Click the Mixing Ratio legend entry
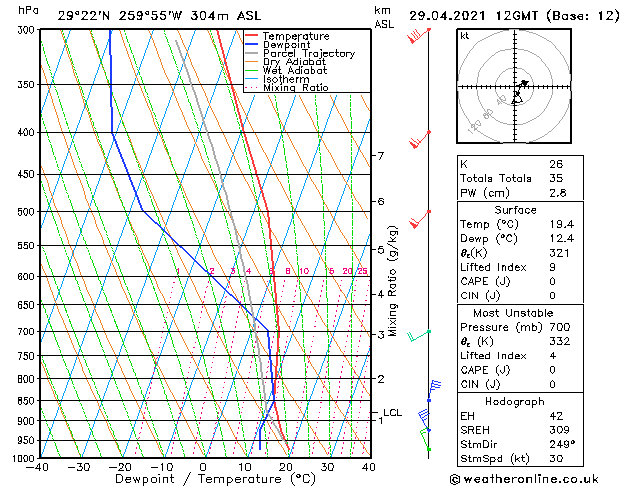 (296, 87)
